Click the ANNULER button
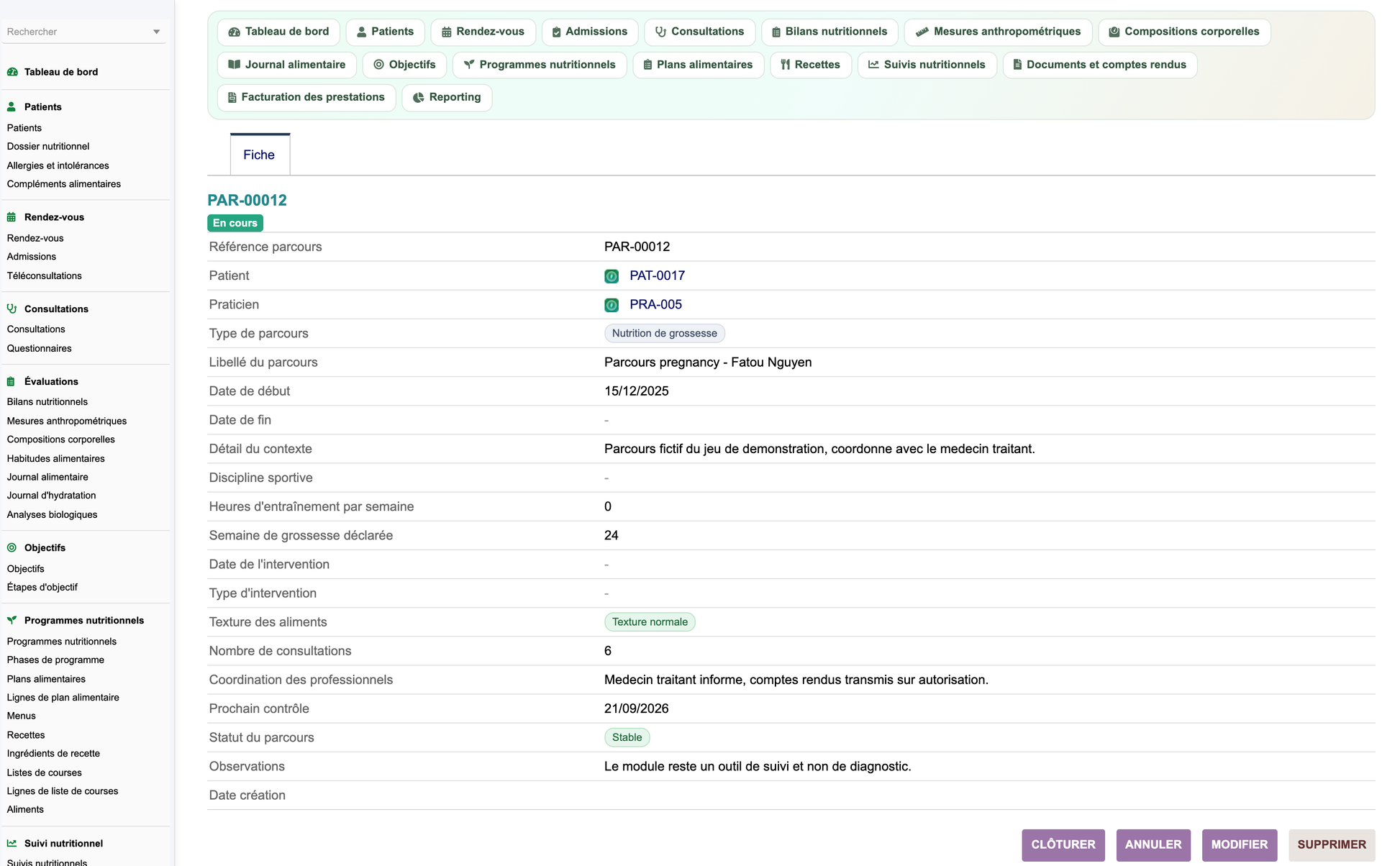 (1153, 845)
